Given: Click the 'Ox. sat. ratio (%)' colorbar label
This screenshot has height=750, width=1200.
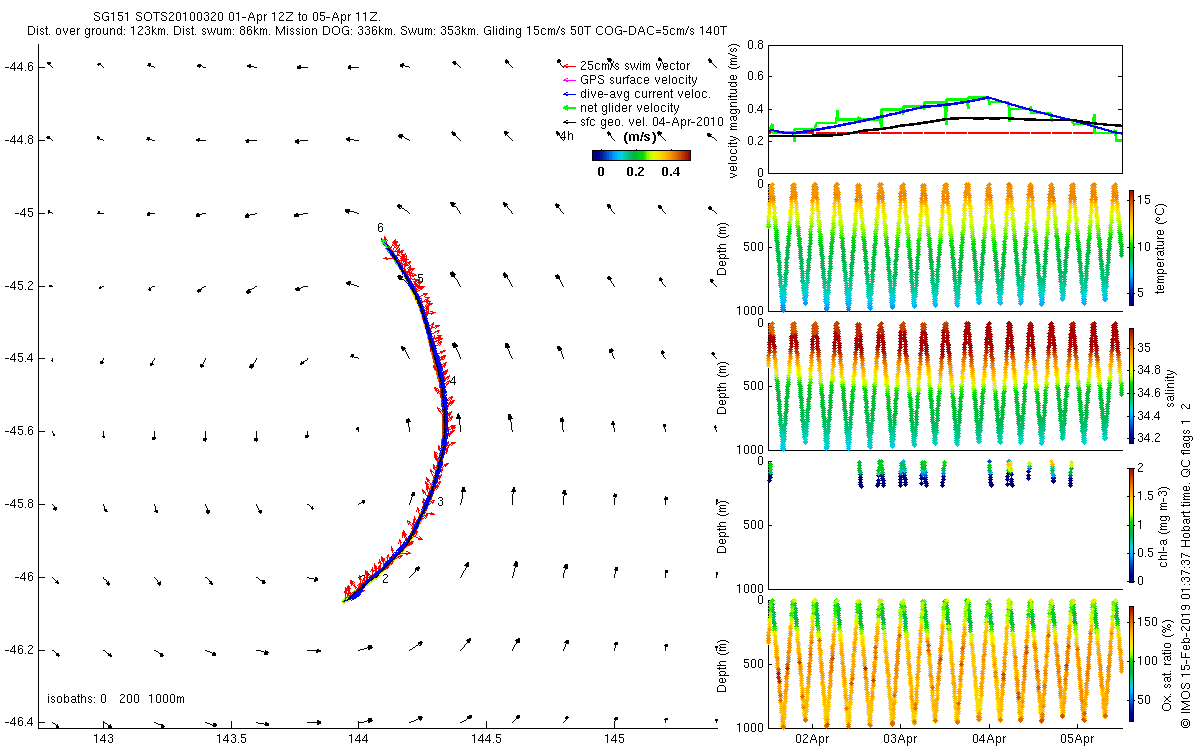Looking at the screenshot, I should click(1168, 664).
